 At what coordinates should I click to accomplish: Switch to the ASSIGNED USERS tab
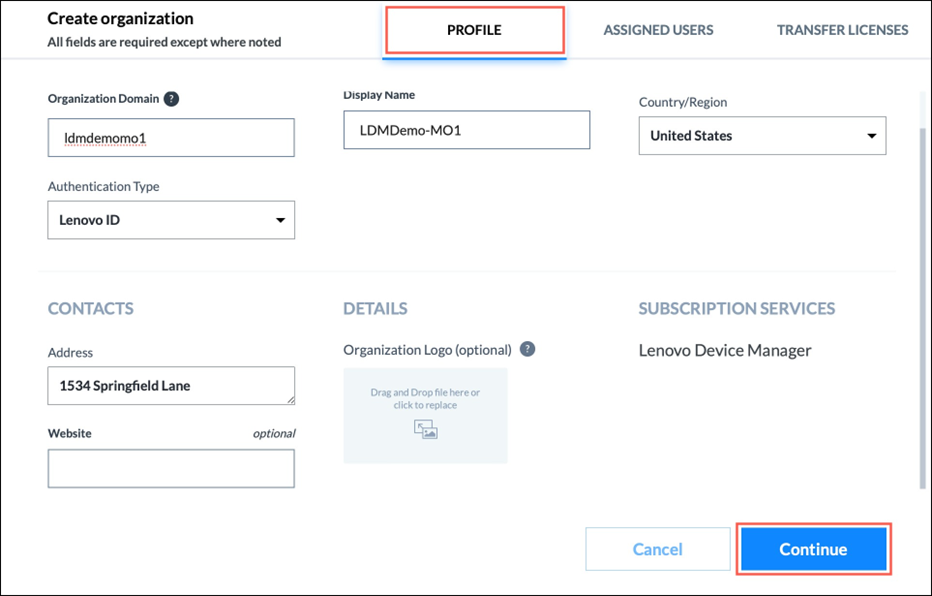(x=658, y=30)
